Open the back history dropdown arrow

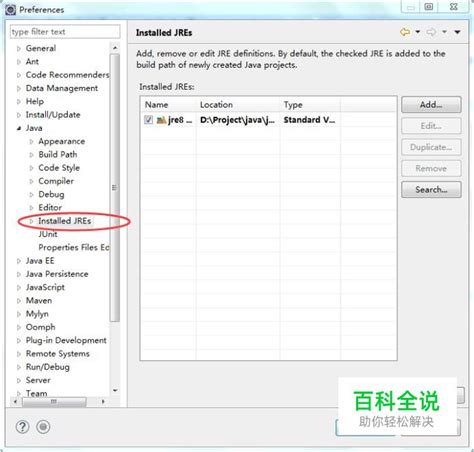pos(418,32)
